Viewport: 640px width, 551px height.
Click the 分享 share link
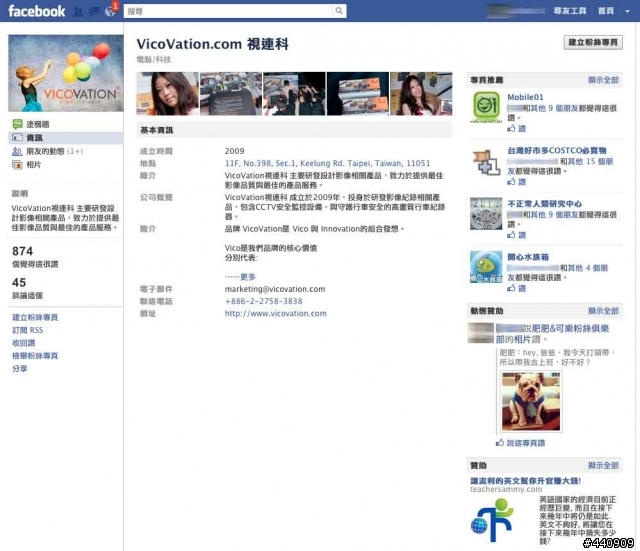click(x=20, y=369)
